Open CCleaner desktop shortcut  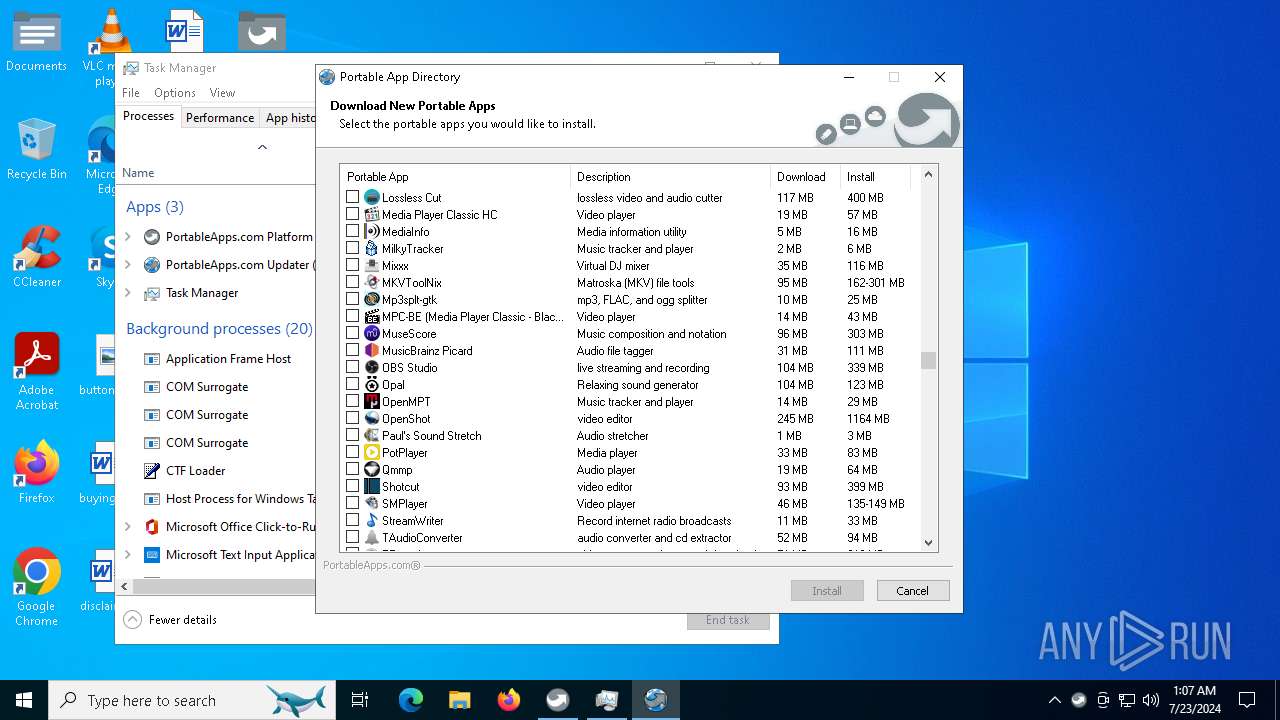pos(37,256)
